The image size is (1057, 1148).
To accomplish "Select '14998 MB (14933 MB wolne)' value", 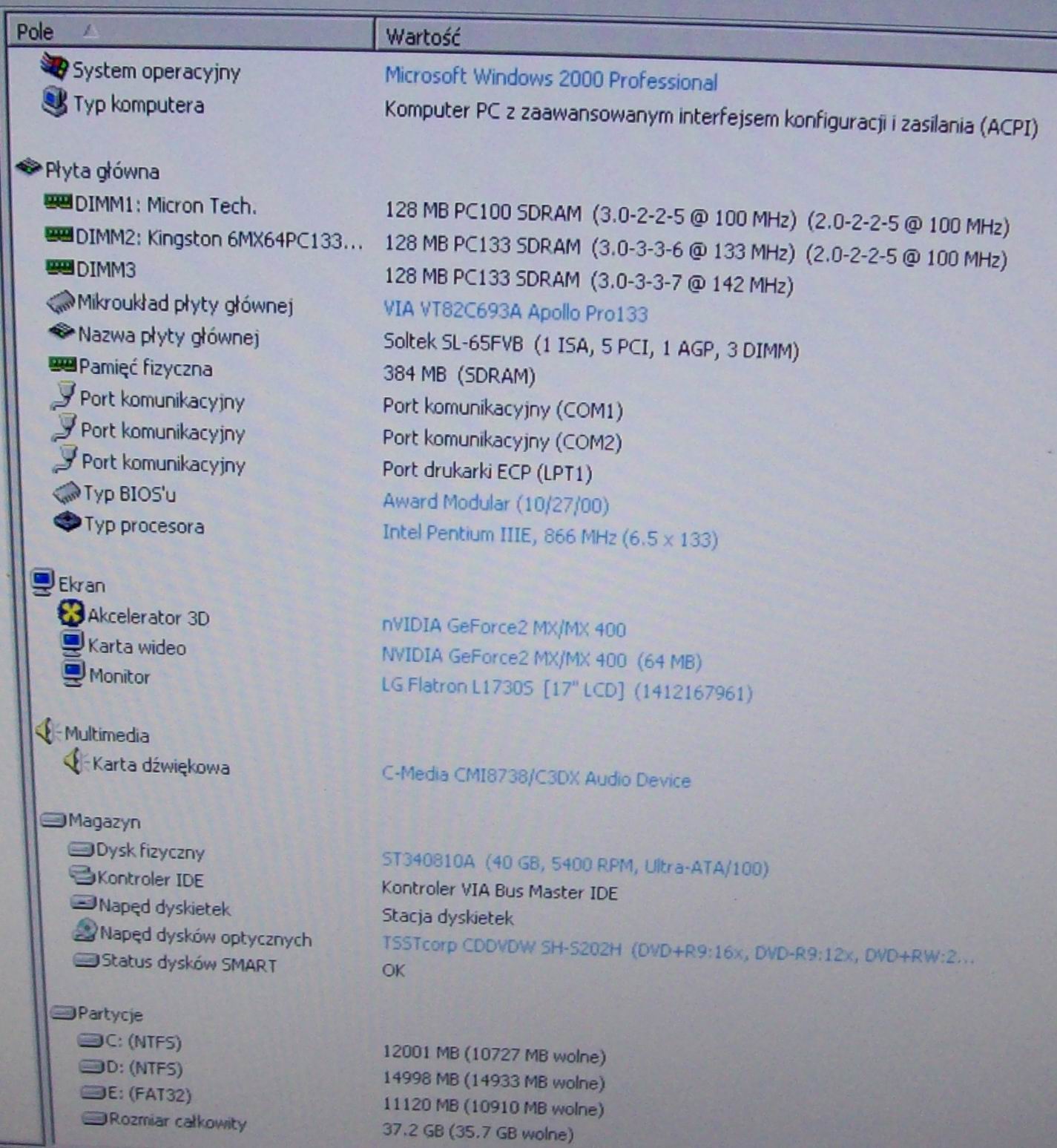I will point(494,1080).
